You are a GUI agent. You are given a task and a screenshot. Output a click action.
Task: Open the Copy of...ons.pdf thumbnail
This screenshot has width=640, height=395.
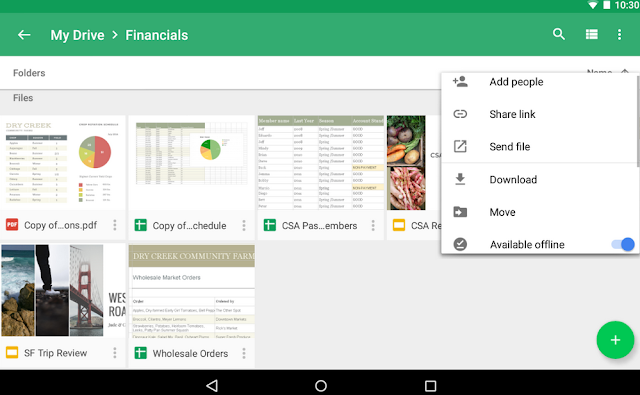[x=62, y=162]
